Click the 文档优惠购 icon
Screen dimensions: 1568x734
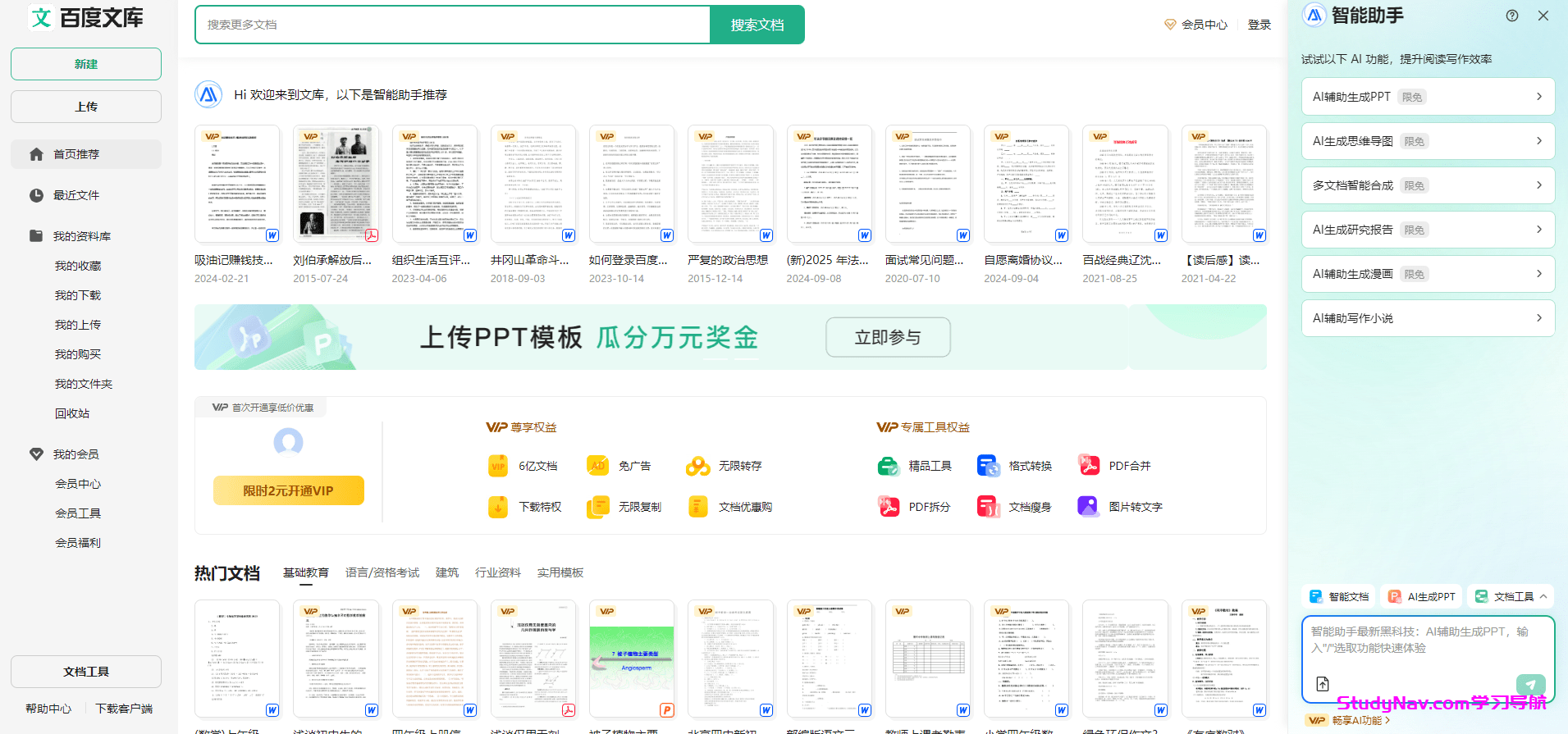(x=698, y=507)
